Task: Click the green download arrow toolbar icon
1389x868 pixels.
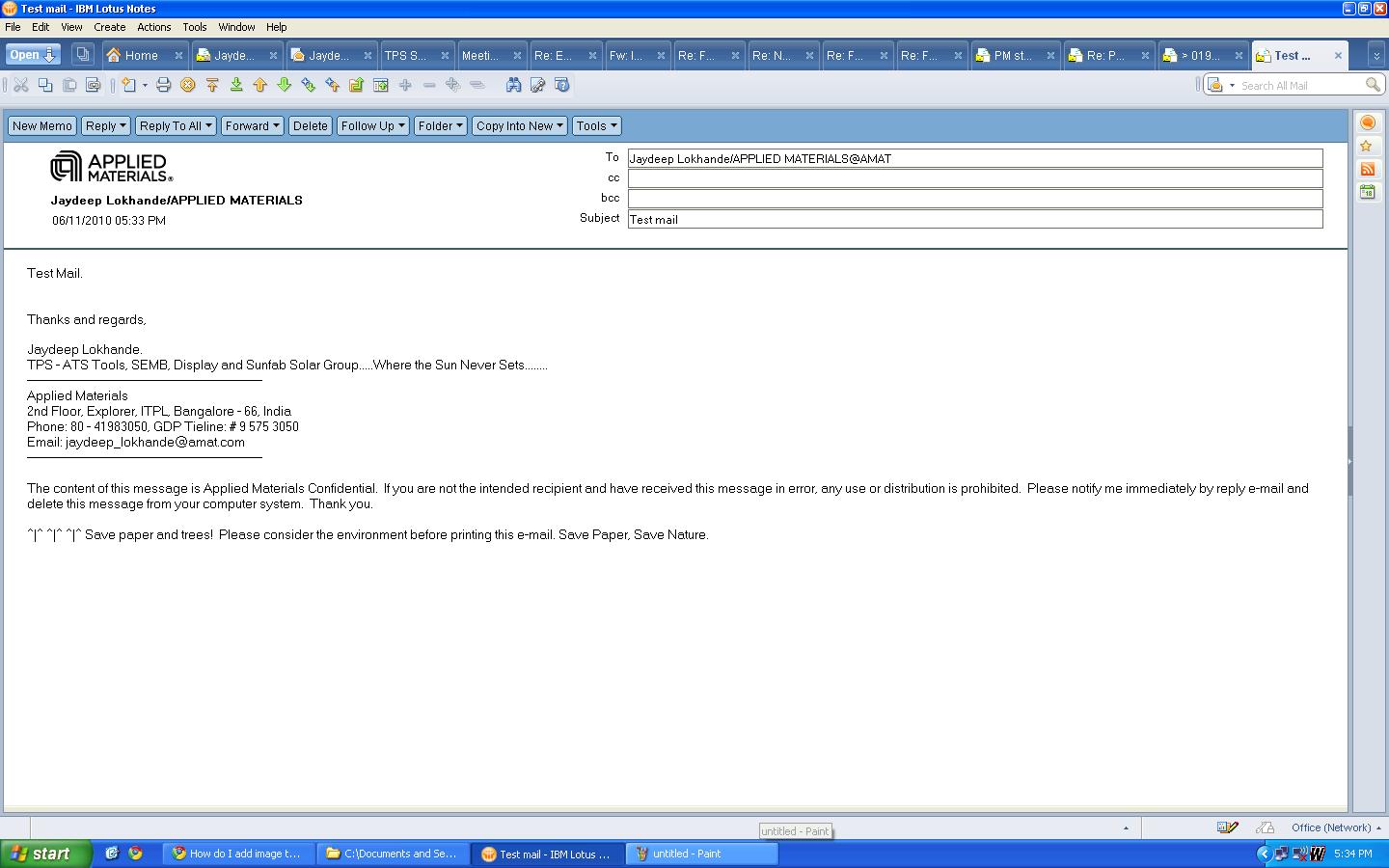Action: tap(235, 85)
